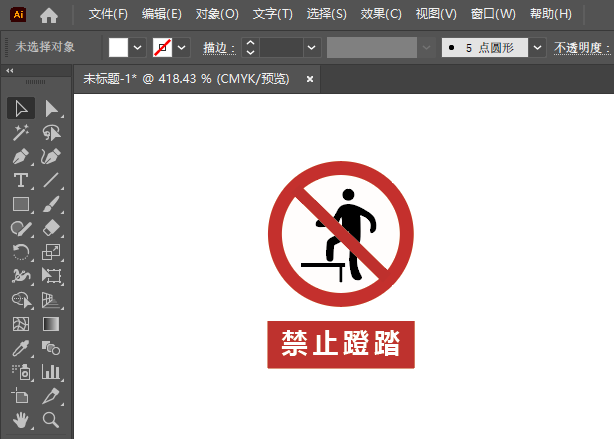The height and width of the screenshot is (439, 614).
Task: Select the Paintbrush tool
Action: pos(51,204)
